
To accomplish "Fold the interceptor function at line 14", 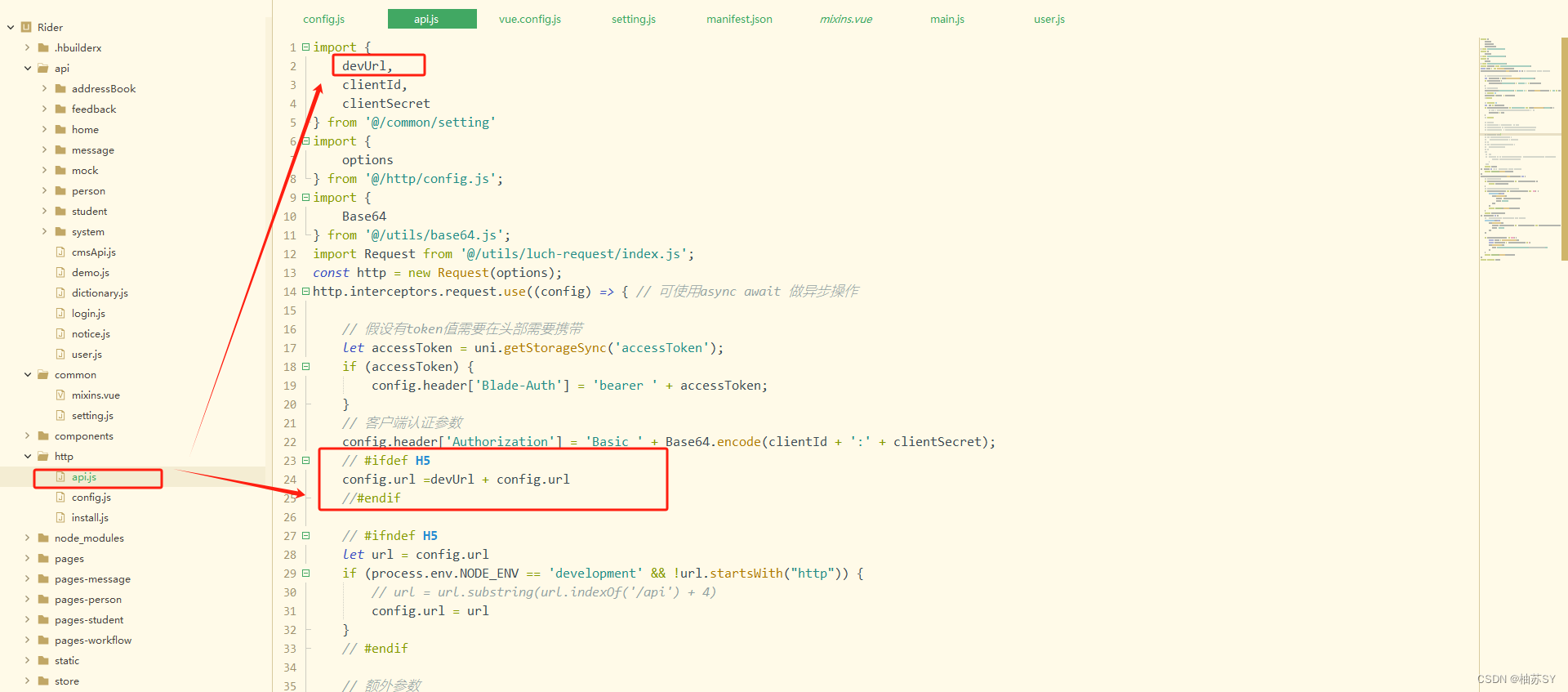I will 306,292.
